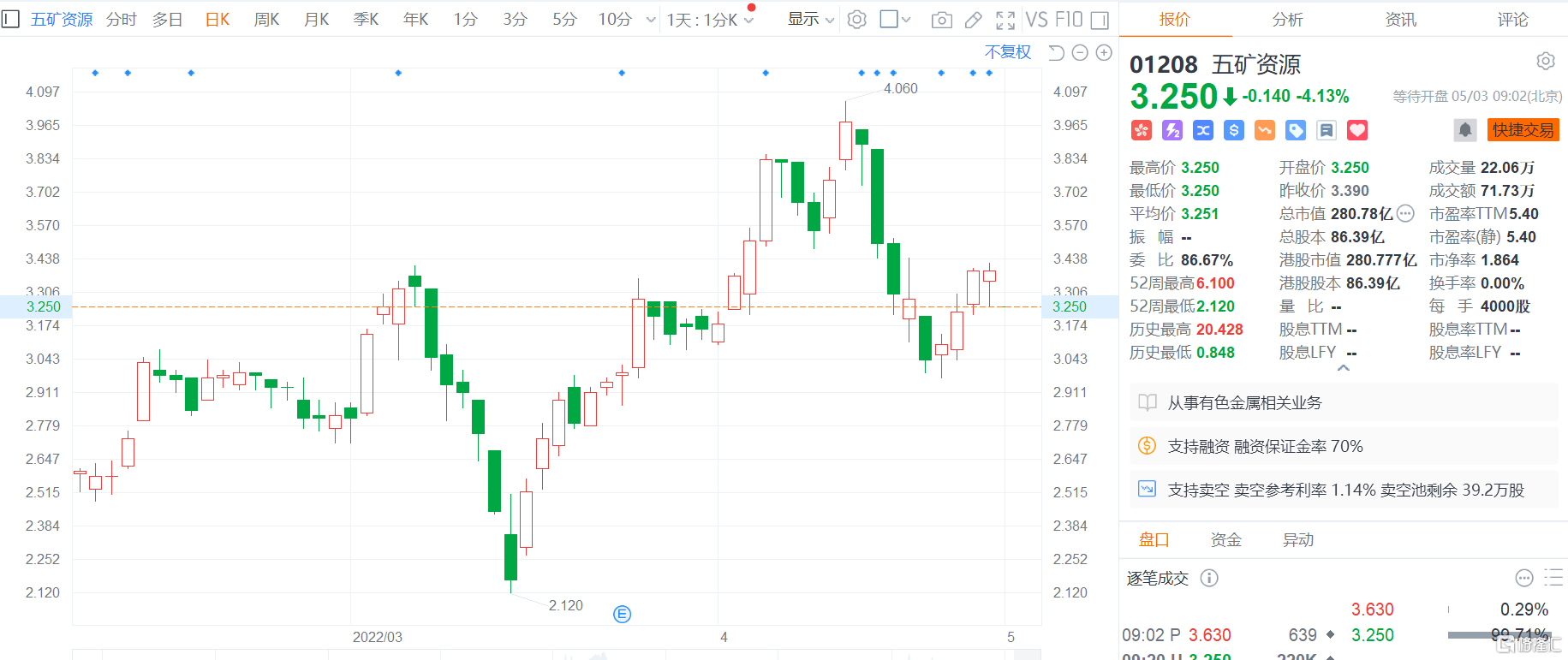Open the 资金 tab
The height and width of the screenshot is (660, 1568).
tap(1225, 539)
